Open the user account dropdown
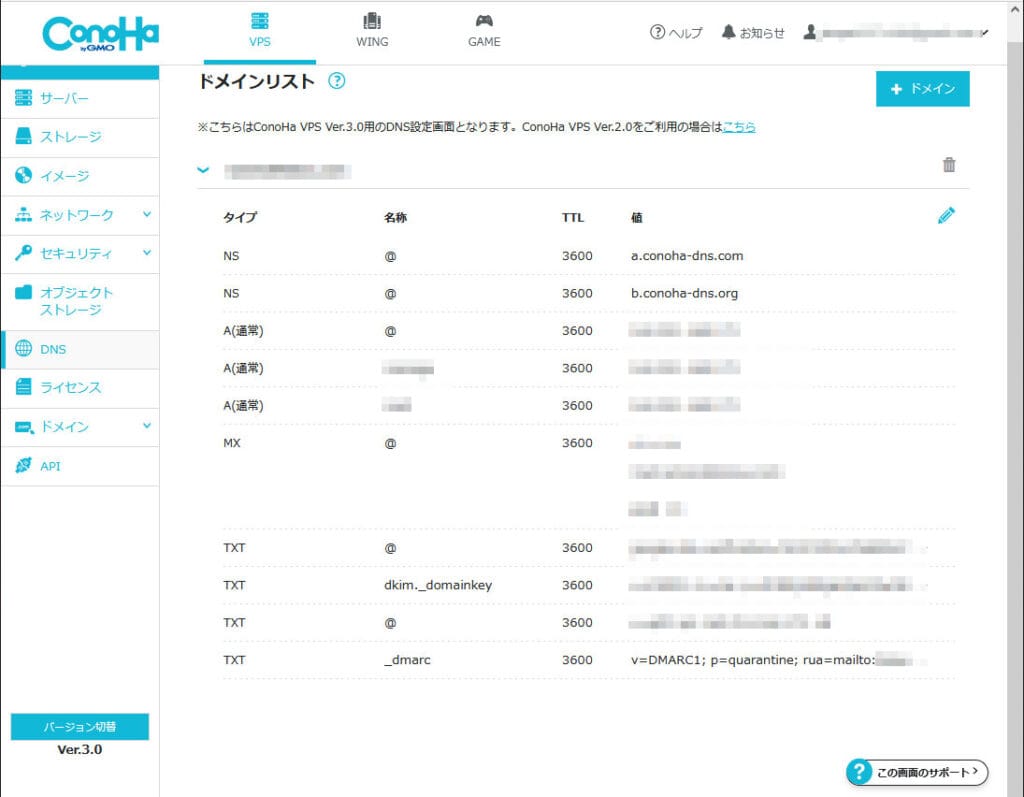This screenshot has width=1024, height=797. coord(895,32)
